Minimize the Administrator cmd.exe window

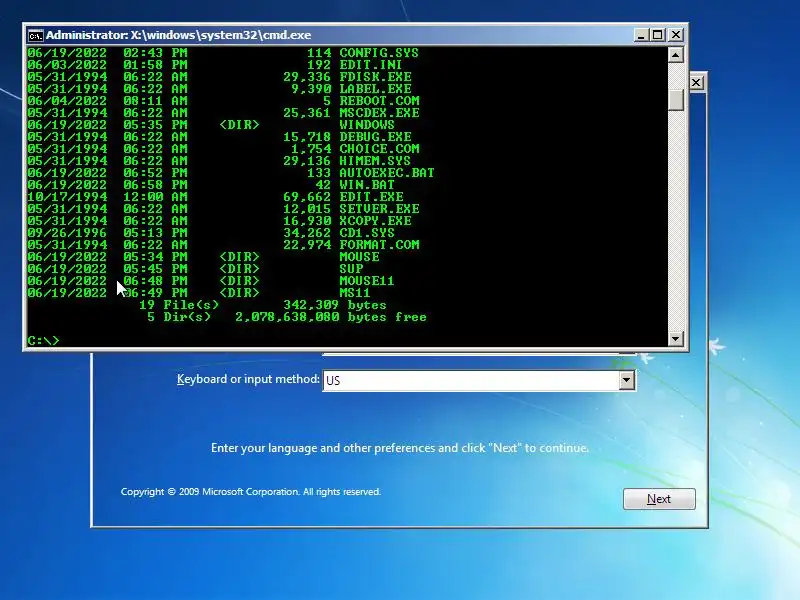click(x=641, y=35)
